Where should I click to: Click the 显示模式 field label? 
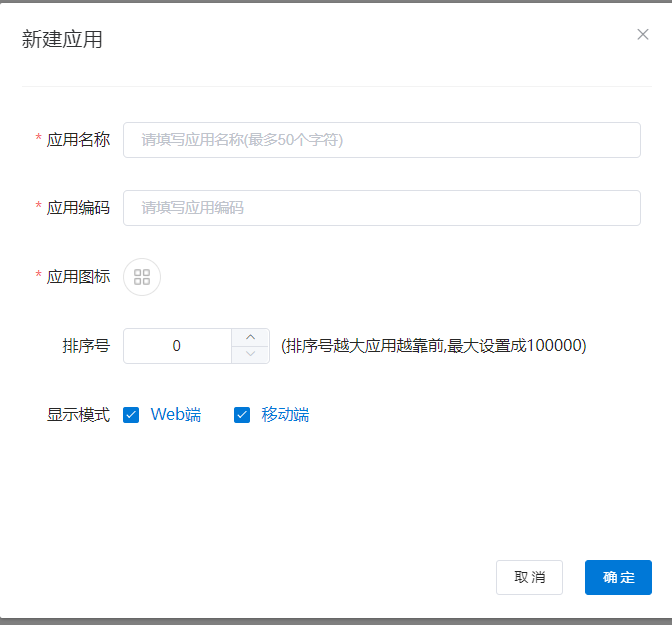pos(78,415)
